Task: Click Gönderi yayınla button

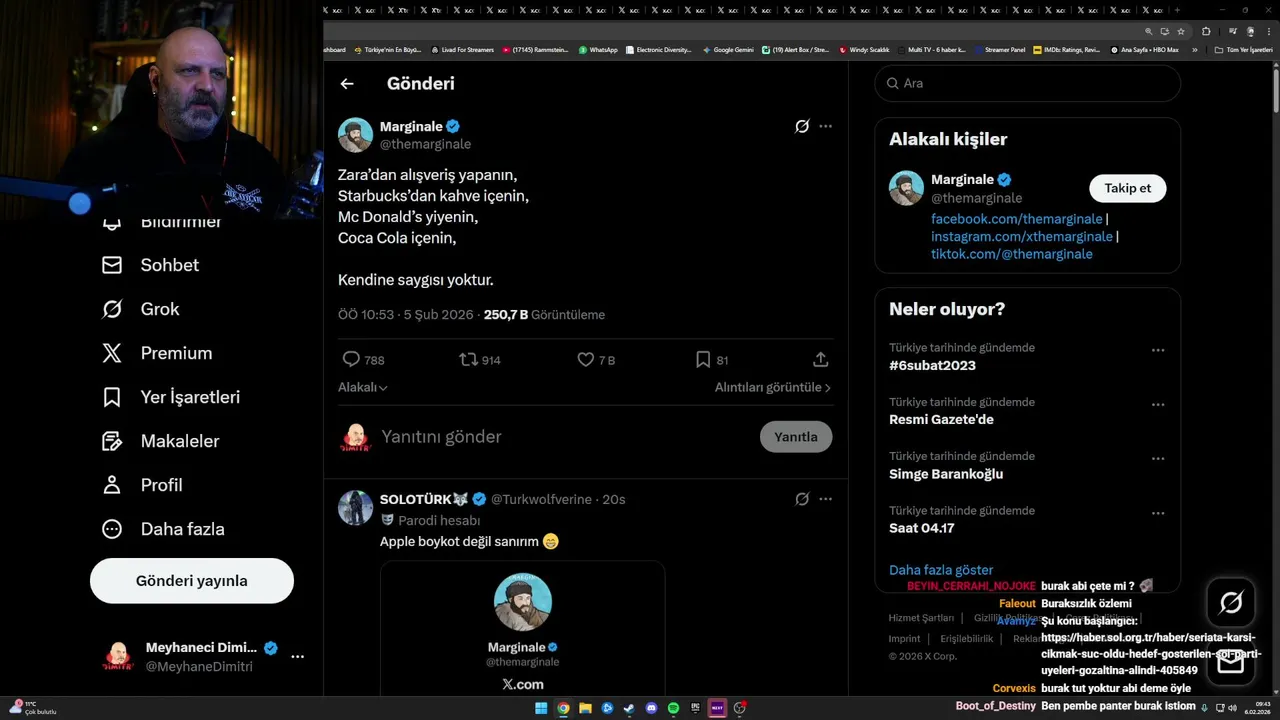Action: coord(192,581)
